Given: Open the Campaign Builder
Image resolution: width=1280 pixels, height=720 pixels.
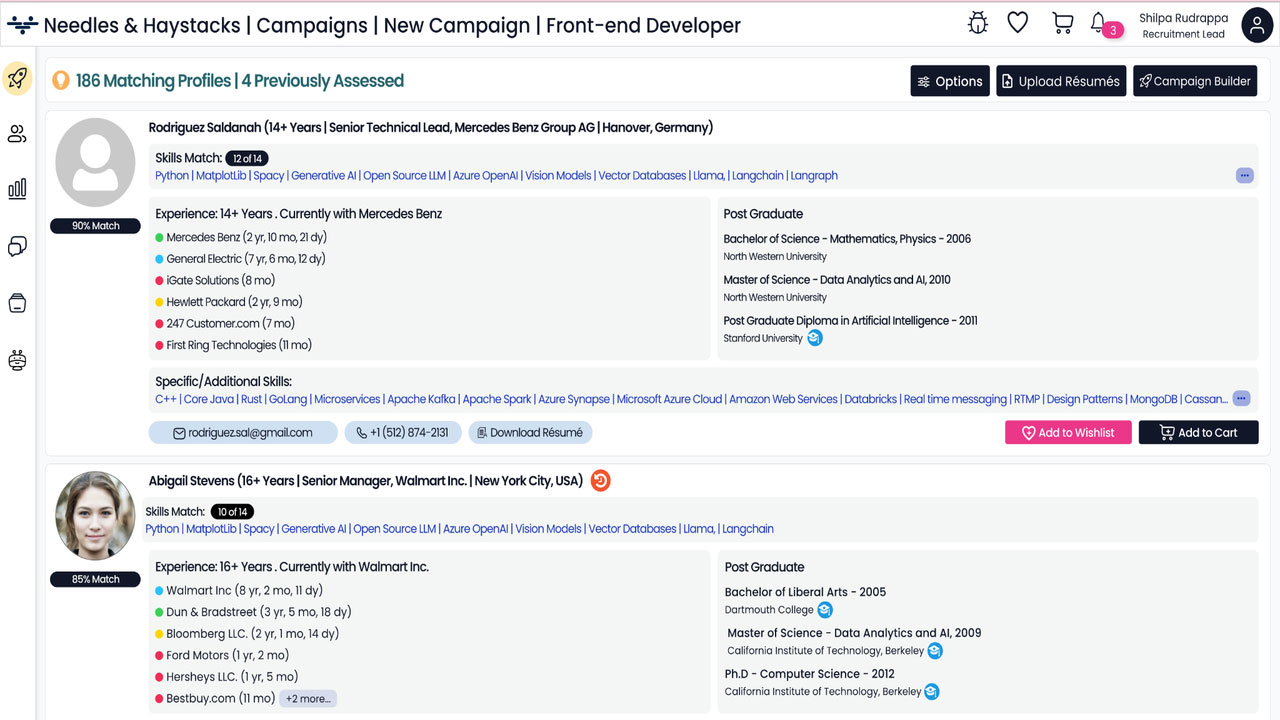Looking at the screenshot, I should [1194, 82].
